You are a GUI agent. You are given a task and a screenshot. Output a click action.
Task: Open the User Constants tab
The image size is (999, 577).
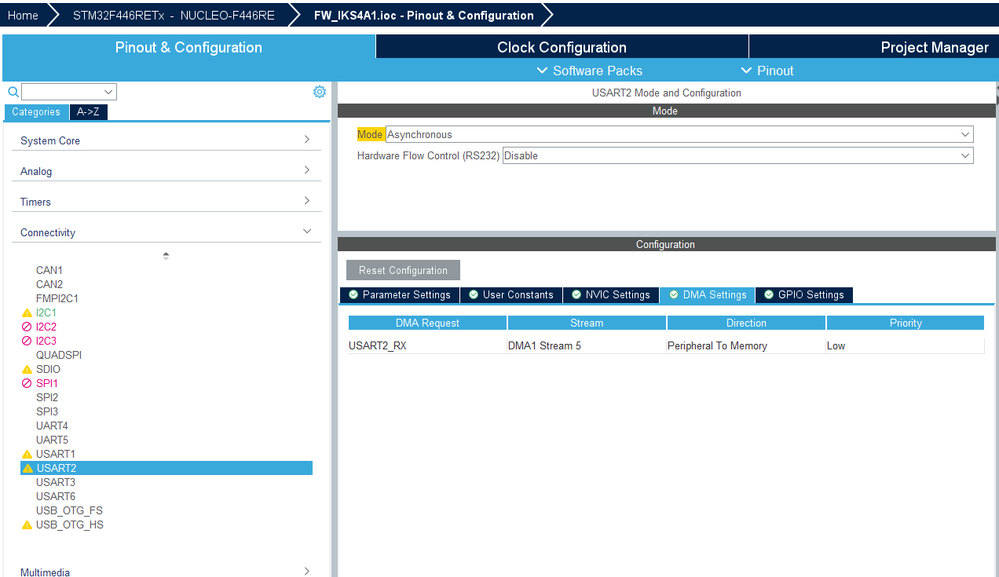tap(511, 295)
